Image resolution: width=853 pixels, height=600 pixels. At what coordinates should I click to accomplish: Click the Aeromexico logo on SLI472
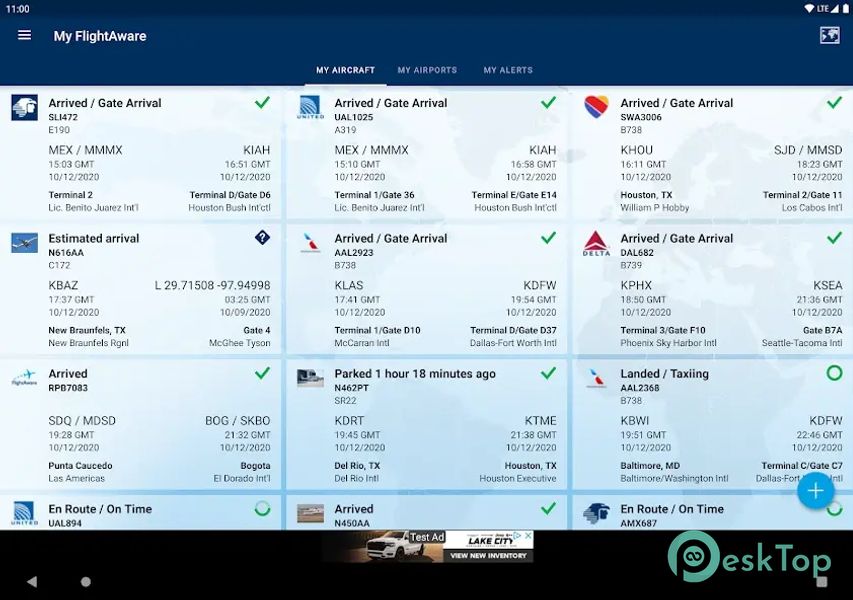tap(25, 108)
